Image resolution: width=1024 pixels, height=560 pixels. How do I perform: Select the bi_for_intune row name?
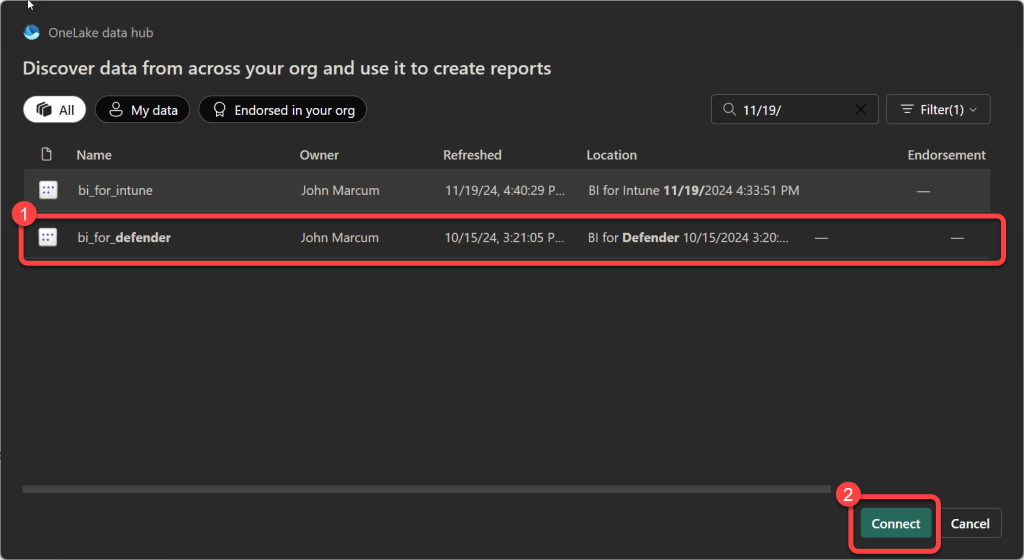pos(115,191)
